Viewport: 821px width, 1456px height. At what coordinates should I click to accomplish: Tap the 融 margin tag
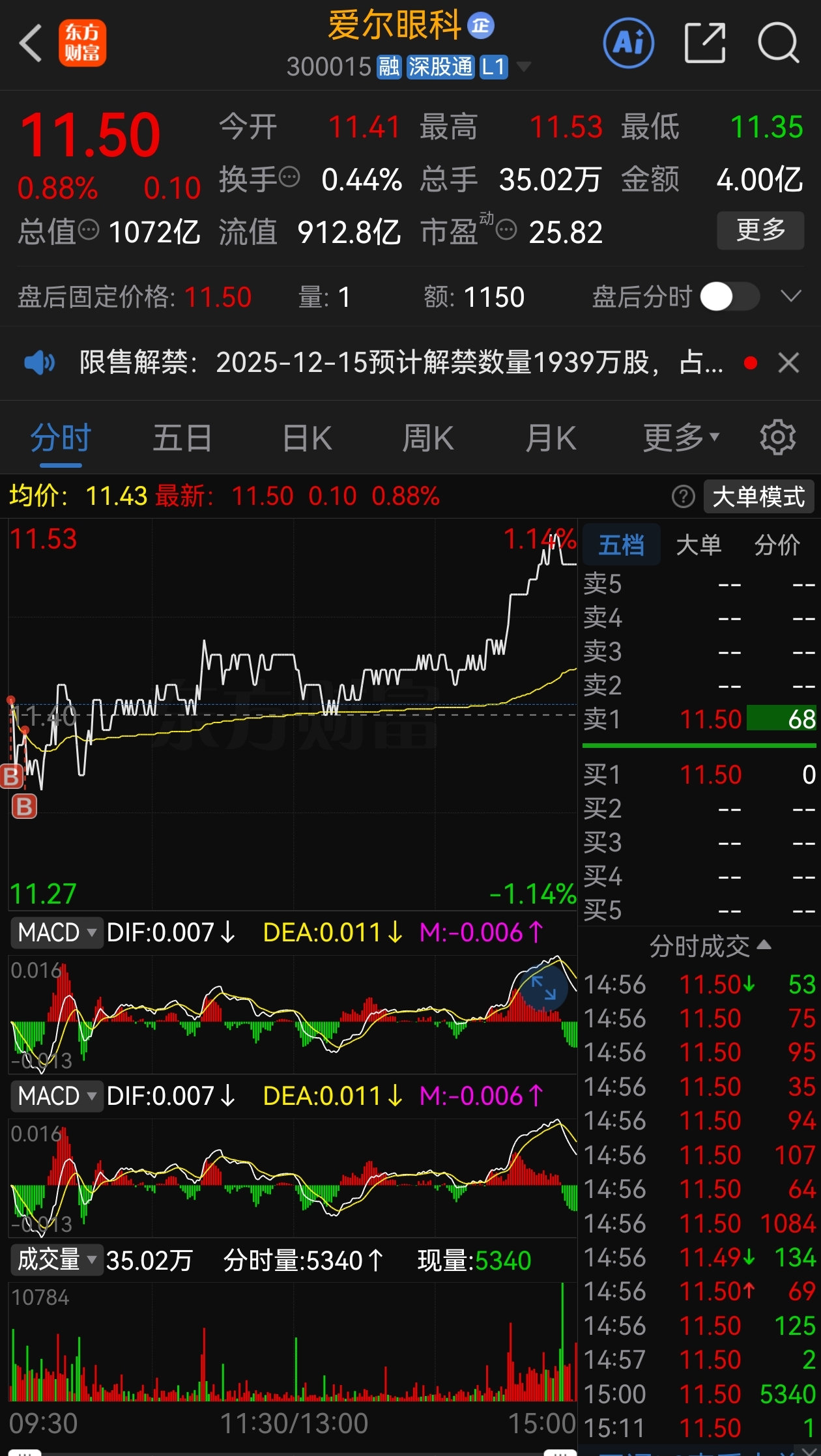click(x=390, y=66)
